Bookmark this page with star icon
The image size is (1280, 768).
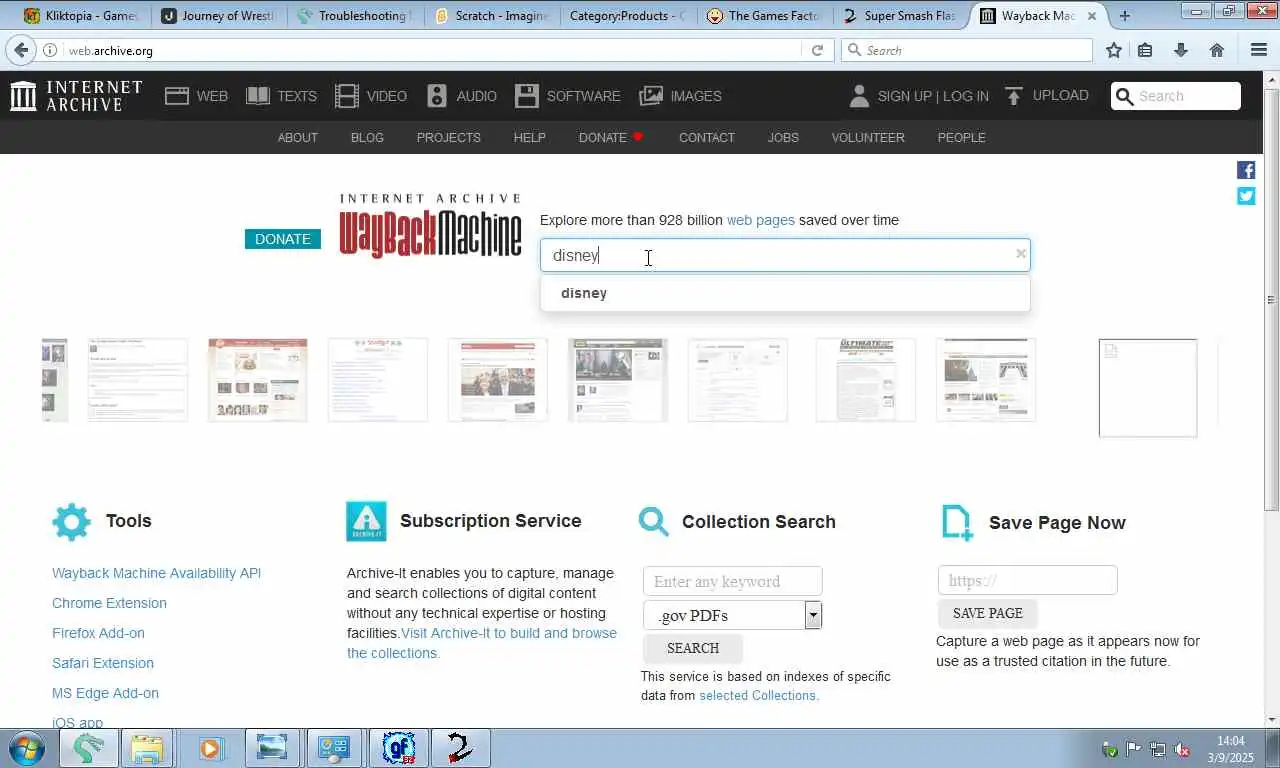tap(1114, 50)
